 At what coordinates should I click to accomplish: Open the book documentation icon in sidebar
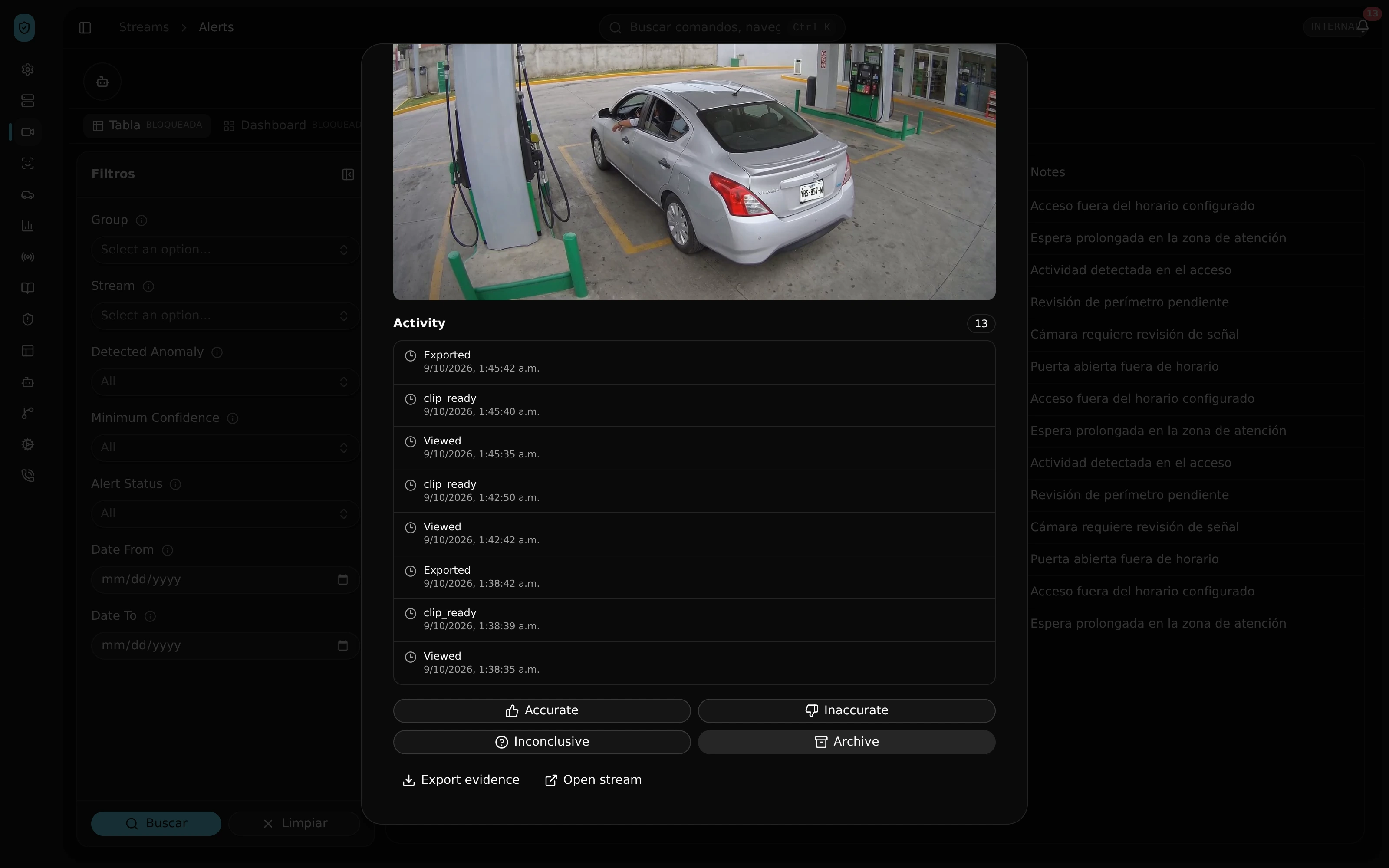[x=27, y=288]
